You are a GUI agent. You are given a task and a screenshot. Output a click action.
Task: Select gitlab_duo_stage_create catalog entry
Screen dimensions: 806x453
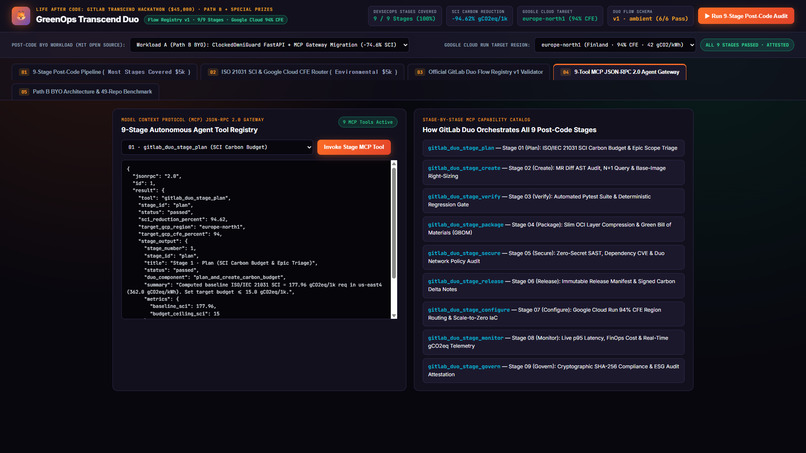point(553,172)
